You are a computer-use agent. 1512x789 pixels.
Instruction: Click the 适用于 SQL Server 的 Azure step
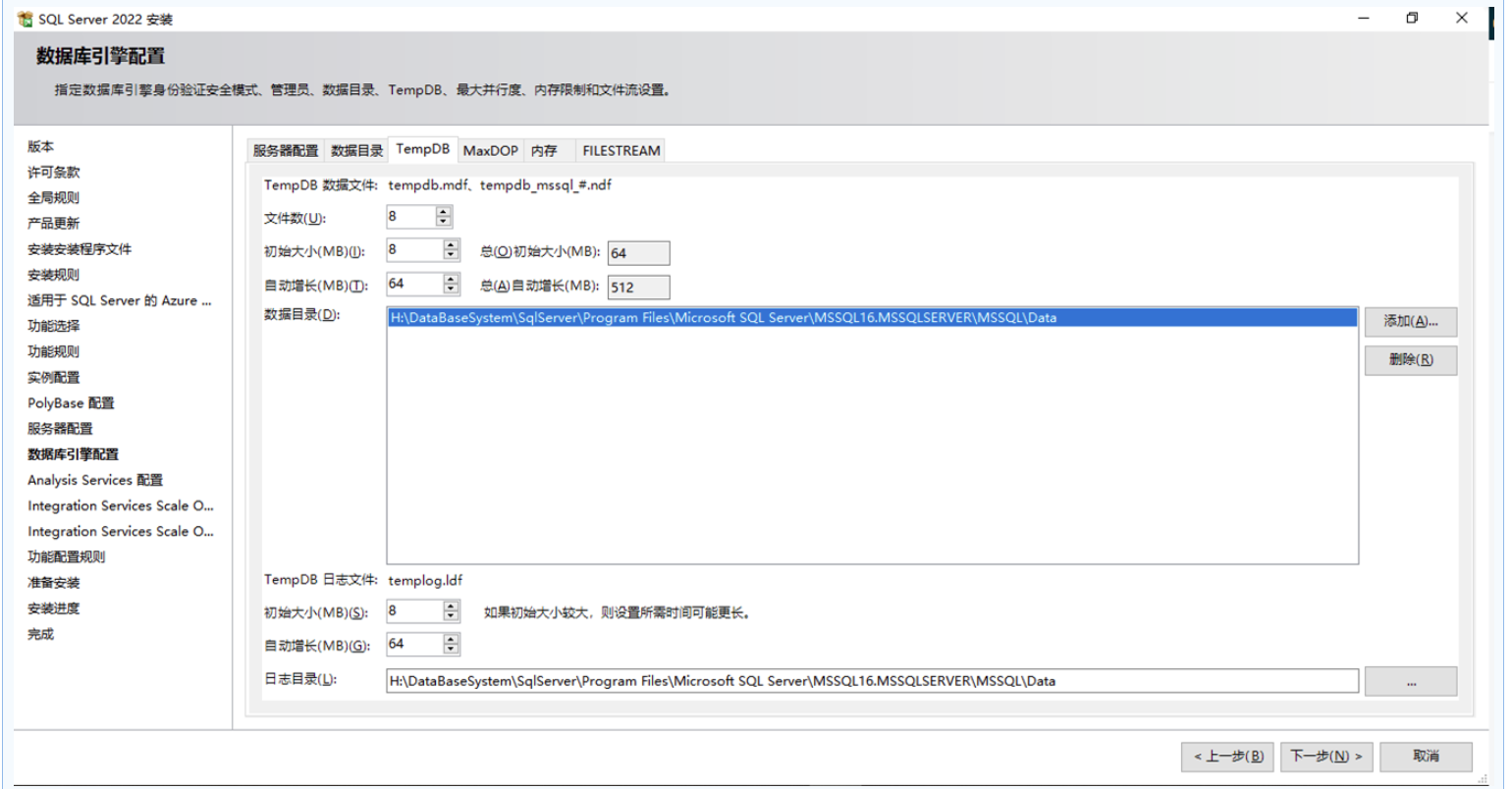[x=120, y=300]
